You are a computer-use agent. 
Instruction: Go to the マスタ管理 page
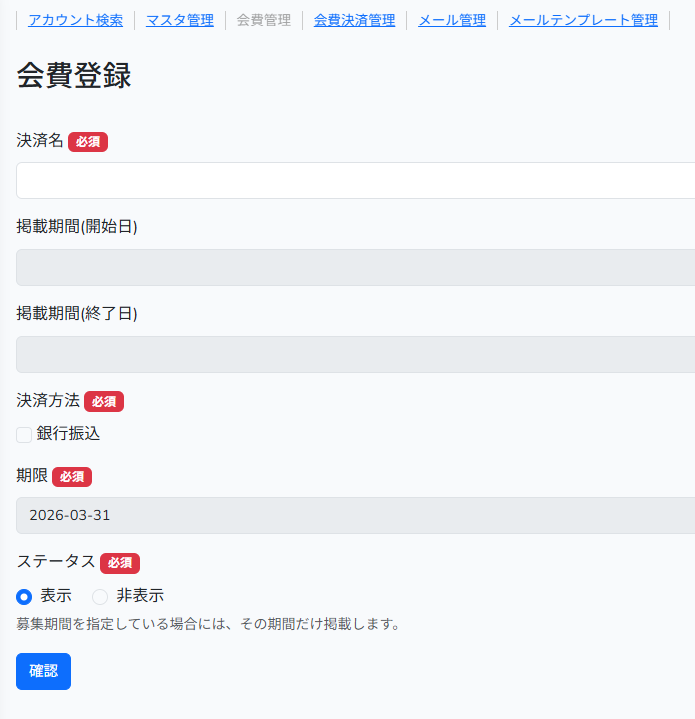179,20
